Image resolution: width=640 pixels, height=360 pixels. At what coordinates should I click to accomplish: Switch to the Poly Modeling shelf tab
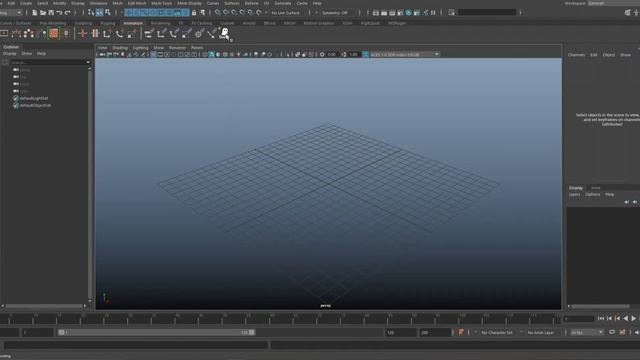pyautogui.click(x=53, y=23)
